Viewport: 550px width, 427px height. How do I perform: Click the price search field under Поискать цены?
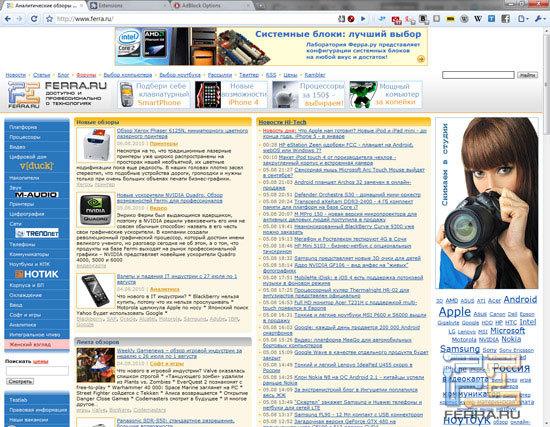pyautogui.click(x=37, y=371)
